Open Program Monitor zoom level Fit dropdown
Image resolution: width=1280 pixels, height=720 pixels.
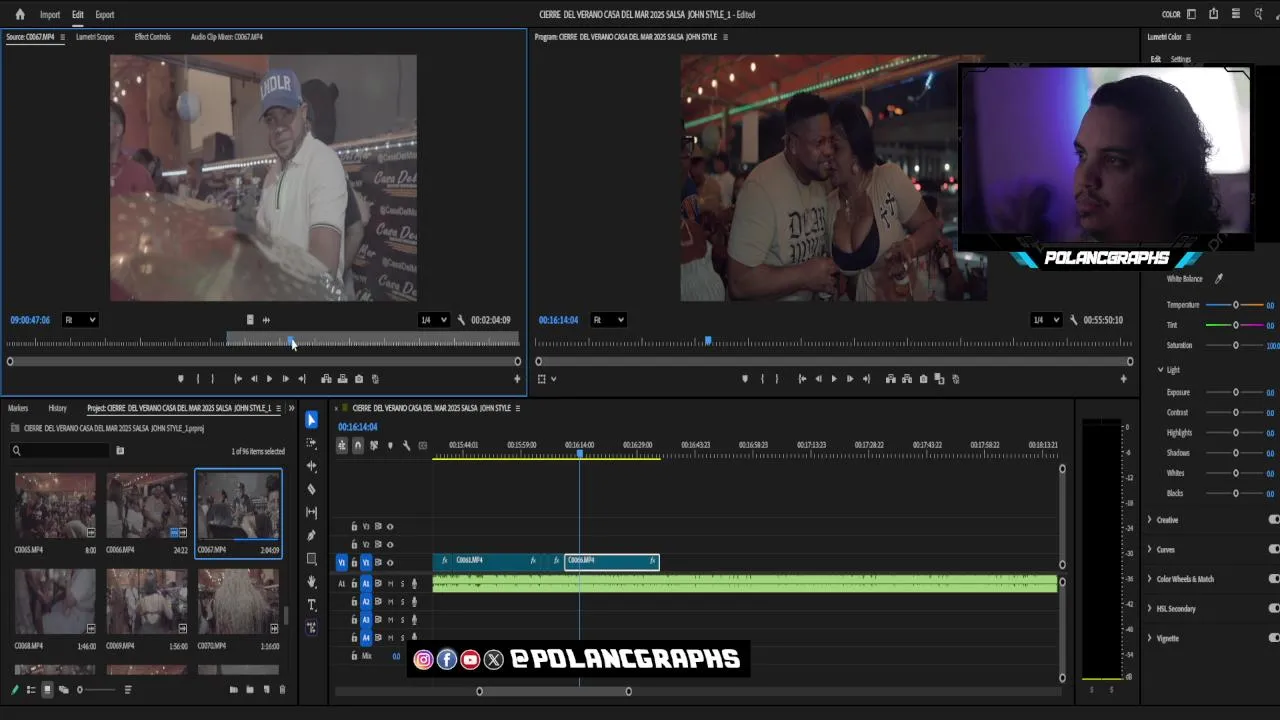click(x=608, y=320)
